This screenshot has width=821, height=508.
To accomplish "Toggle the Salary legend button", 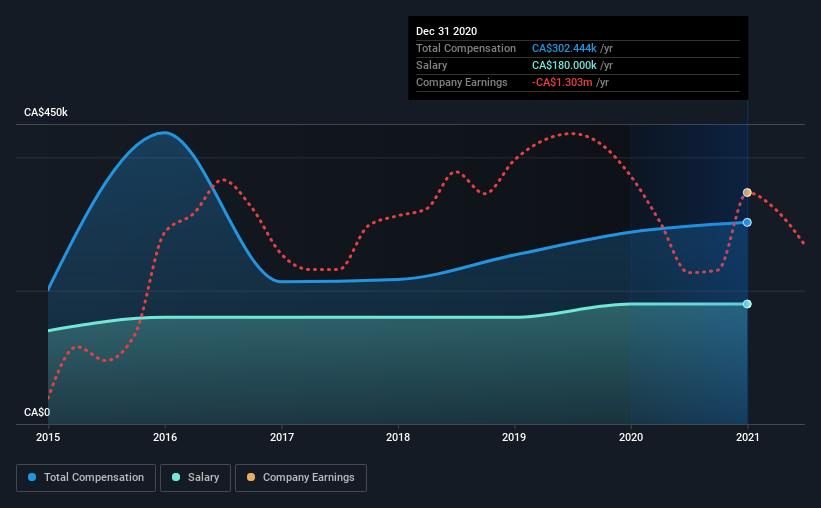I will point(195,478).
